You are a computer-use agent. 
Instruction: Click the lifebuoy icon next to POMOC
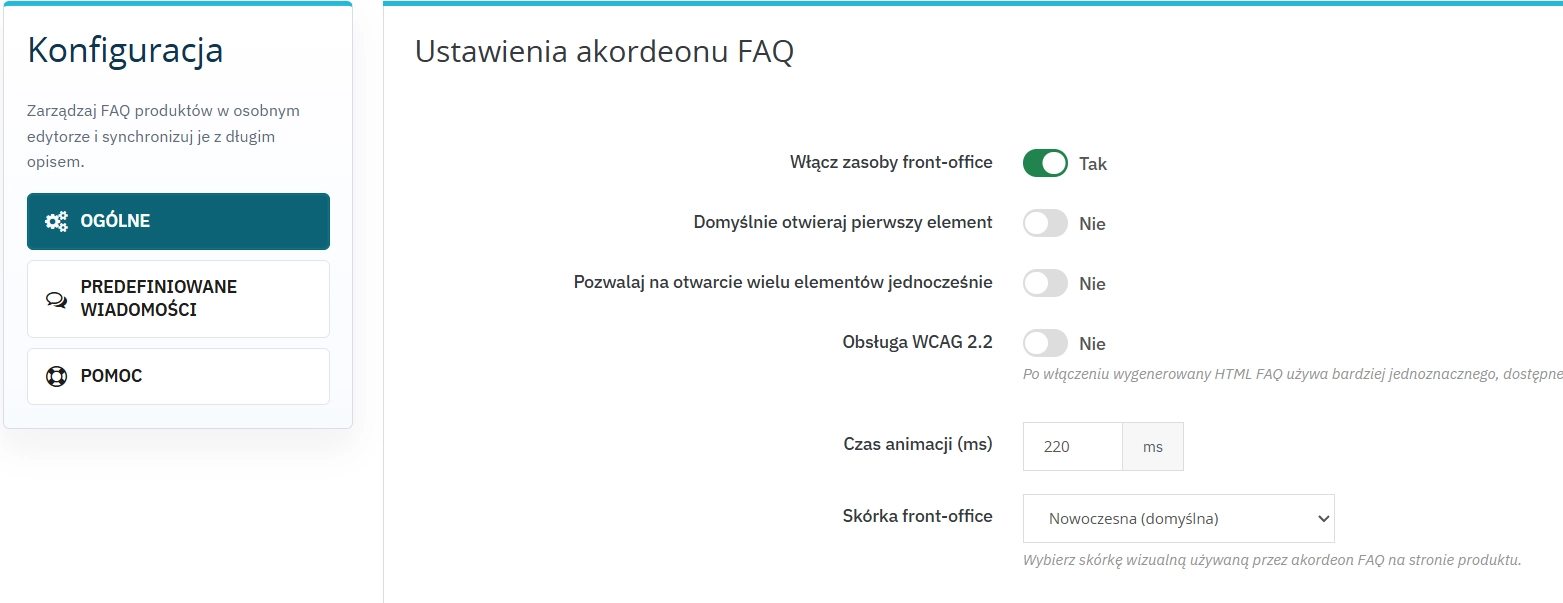point(58,375)
